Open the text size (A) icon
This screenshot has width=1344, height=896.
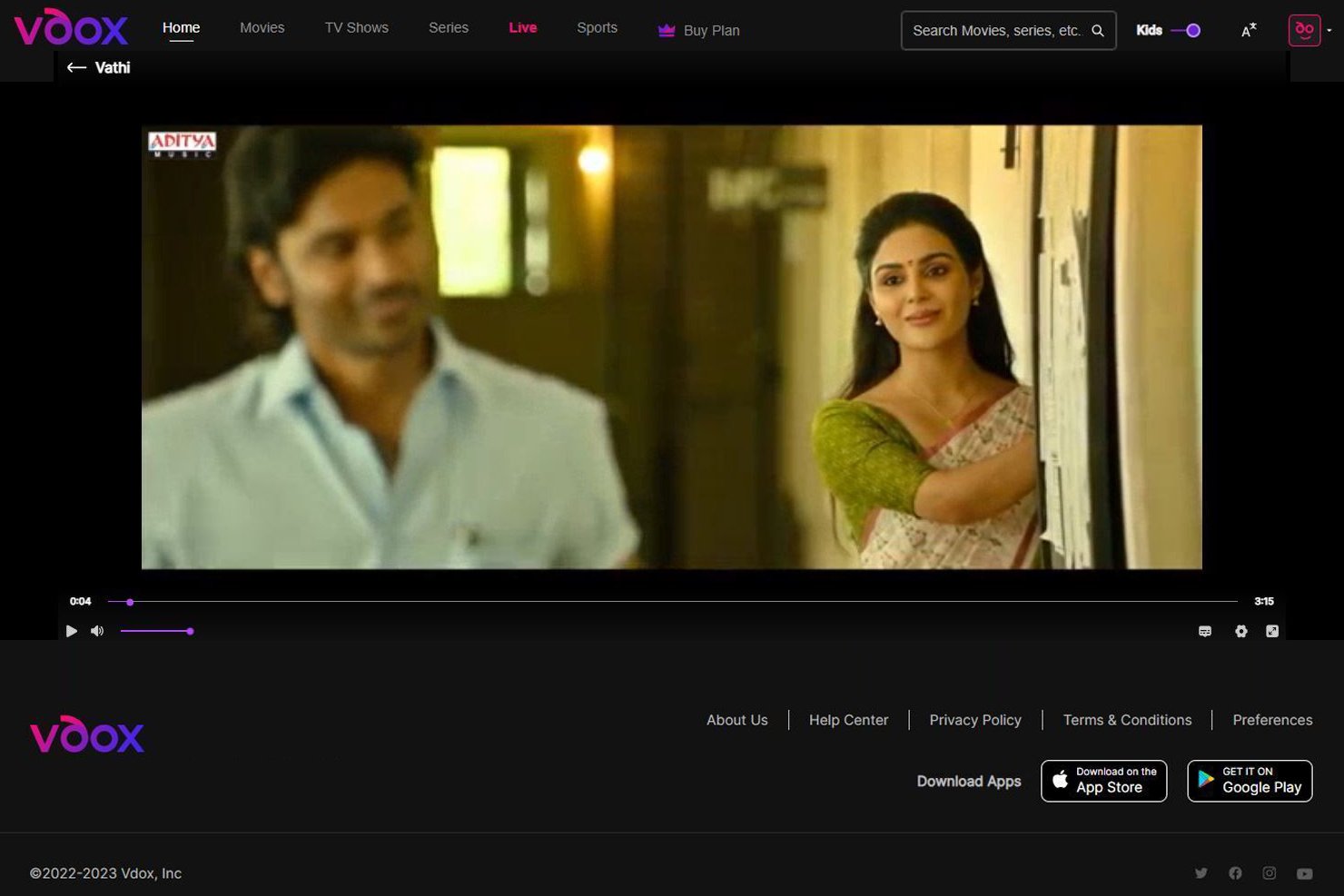1249,31
